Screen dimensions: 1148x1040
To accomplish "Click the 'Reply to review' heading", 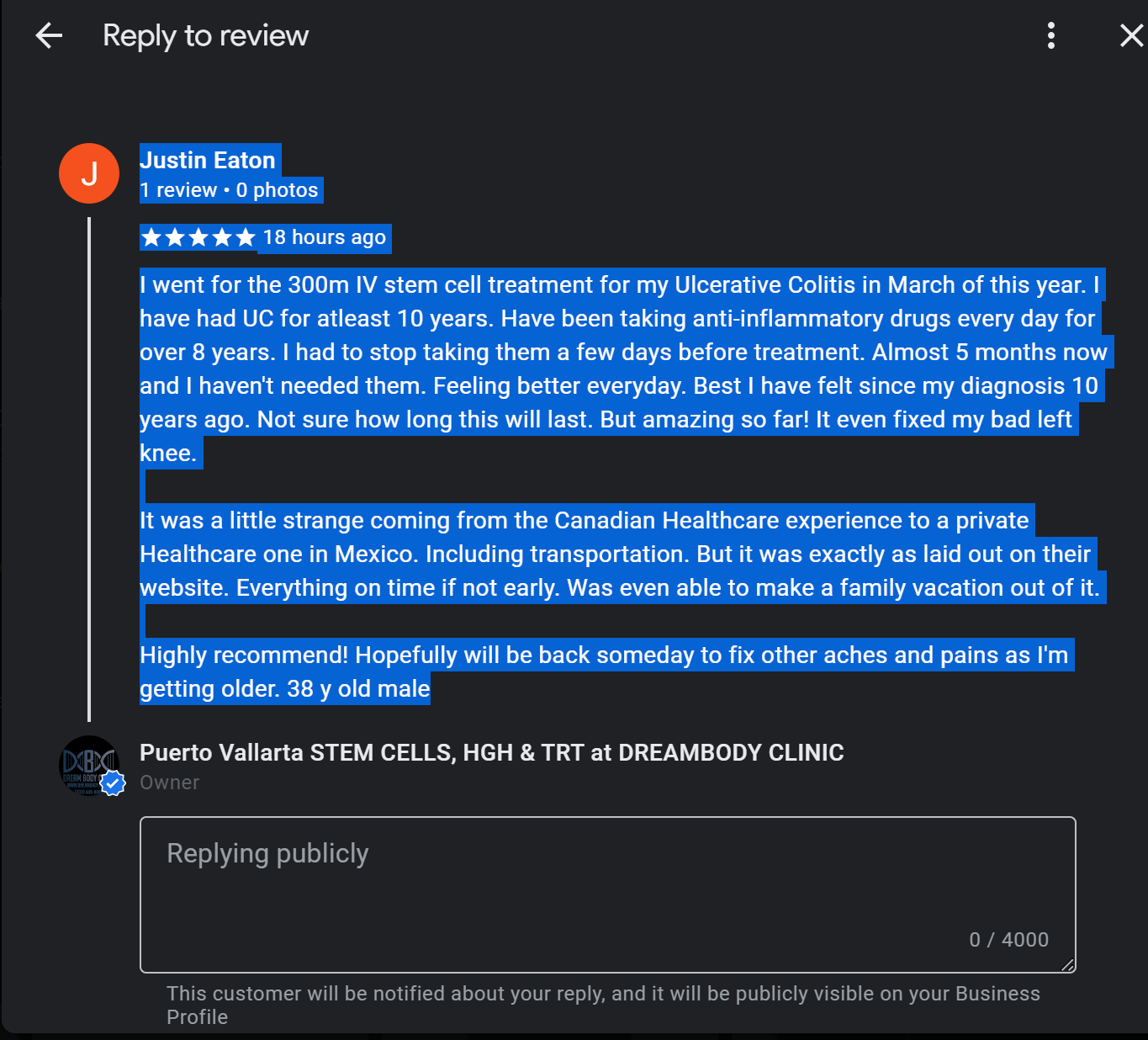I will [x=205, y=35].
